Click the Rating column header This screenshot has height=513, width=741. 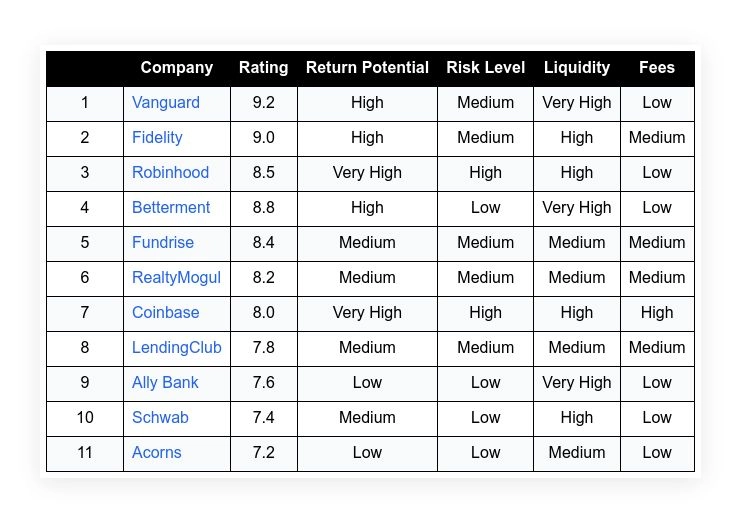click(x=264, y=68)
